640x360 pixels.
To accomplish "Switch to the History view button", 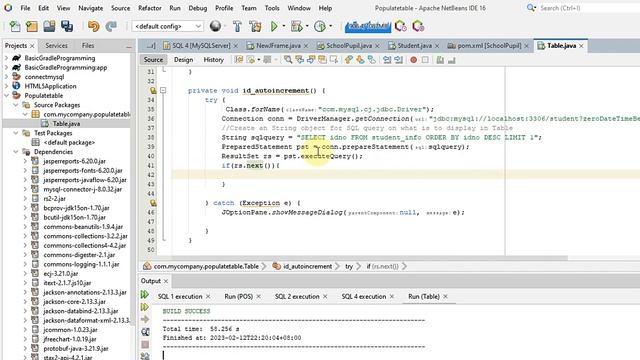I will click(213, 60).
